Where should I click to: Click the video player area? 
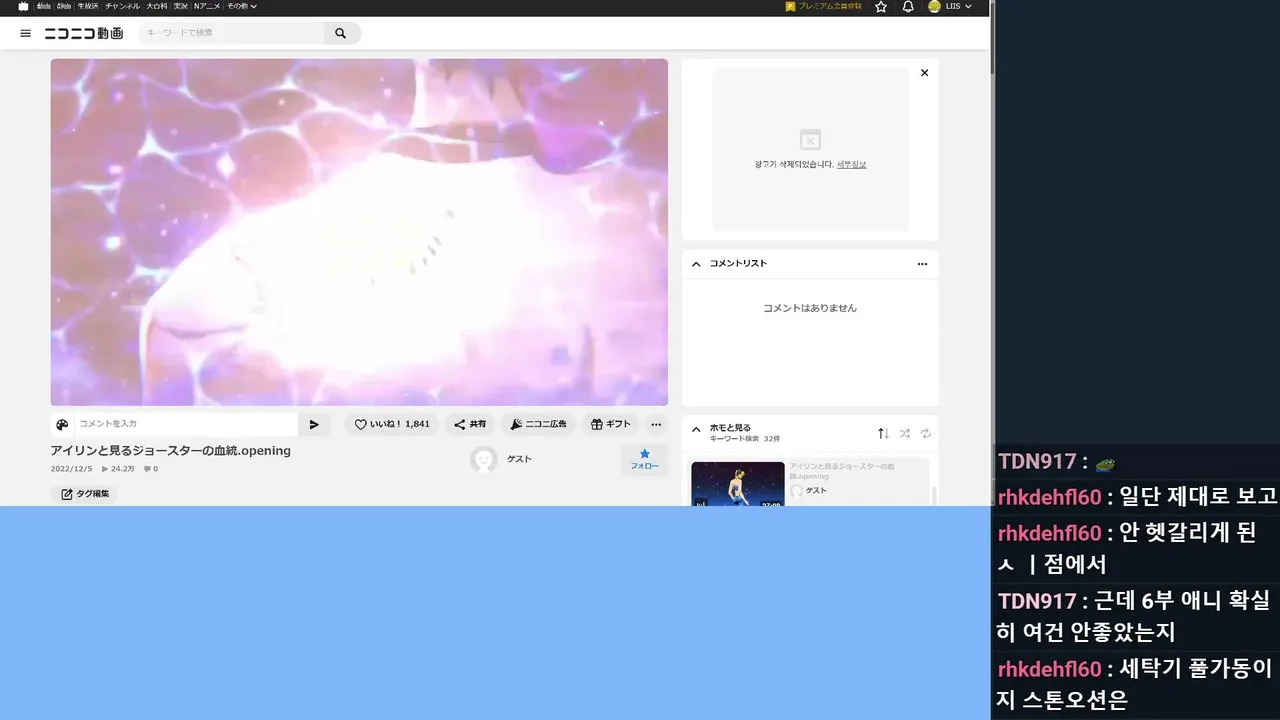[359, 232]
